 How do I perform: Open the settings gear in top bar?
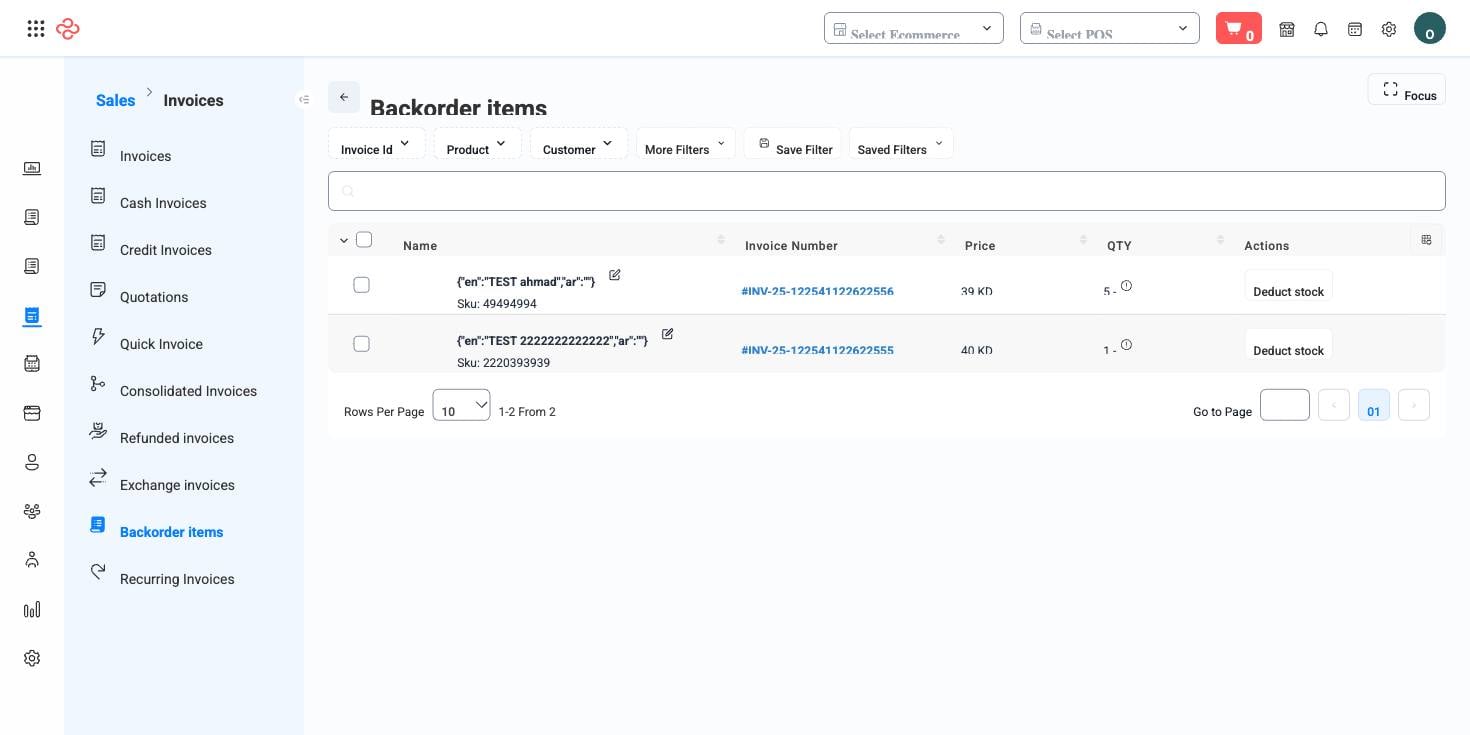click(1389, 29)
